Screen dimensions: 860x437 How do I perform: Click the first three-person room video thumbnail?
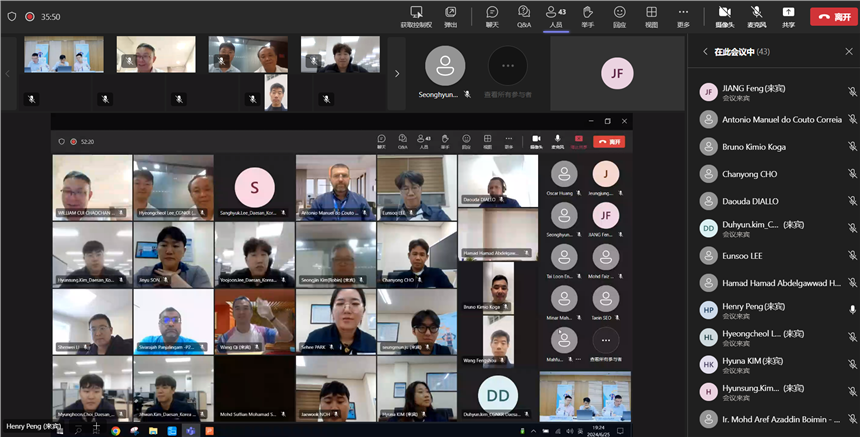64,54
